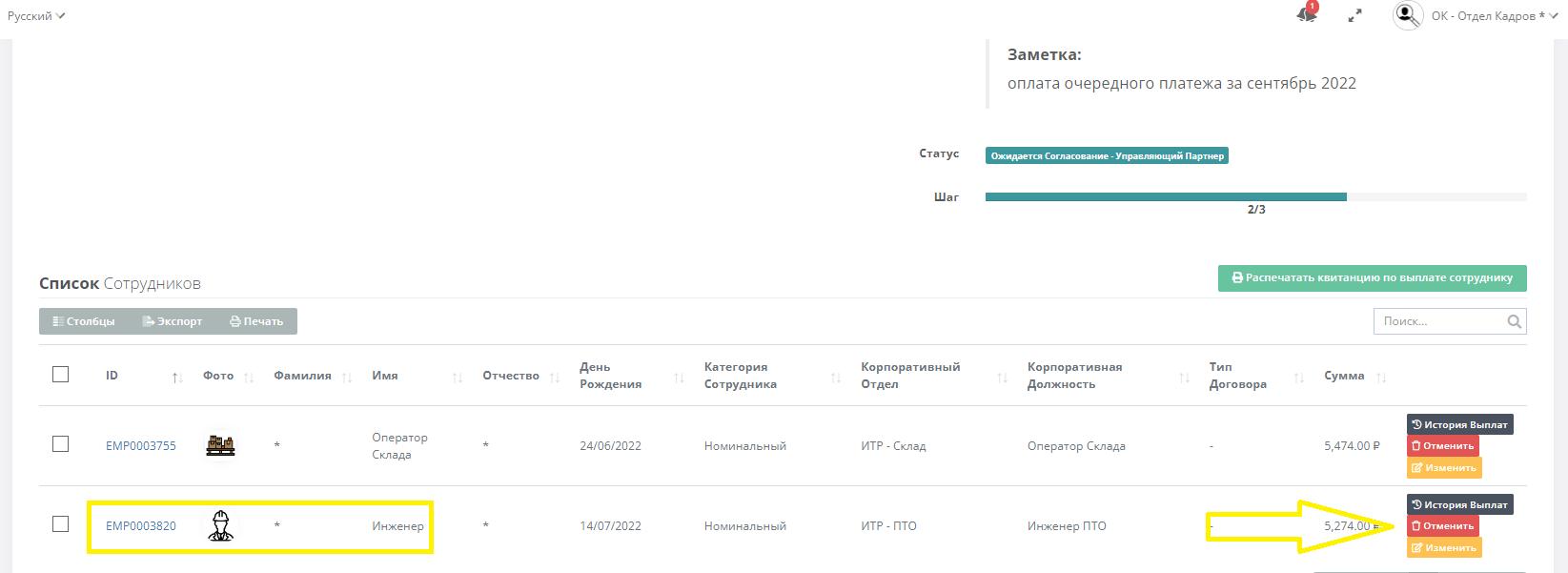1568x573 pixels.
Task: Click the step 2/3 progress bar
Action: pyautogui.click(x=1255, y=197)
